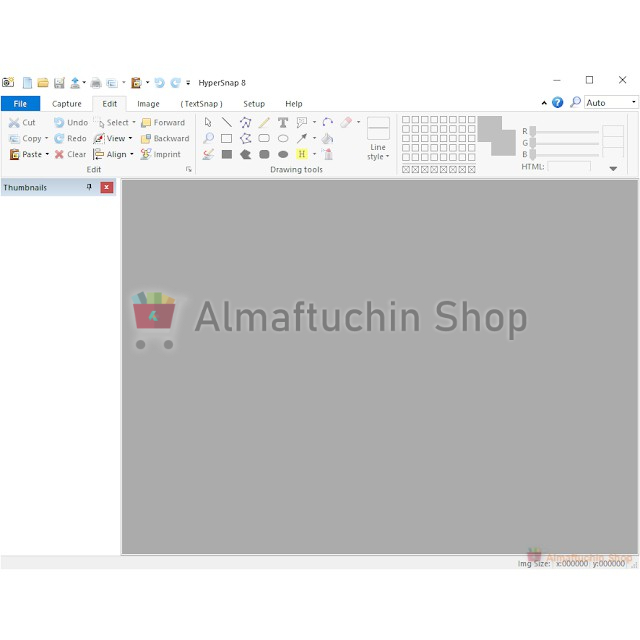Click the New image icon in quick access toolbar
Image resolution: width=640 pixels, height=640 pixels.
tap(27, 83)
